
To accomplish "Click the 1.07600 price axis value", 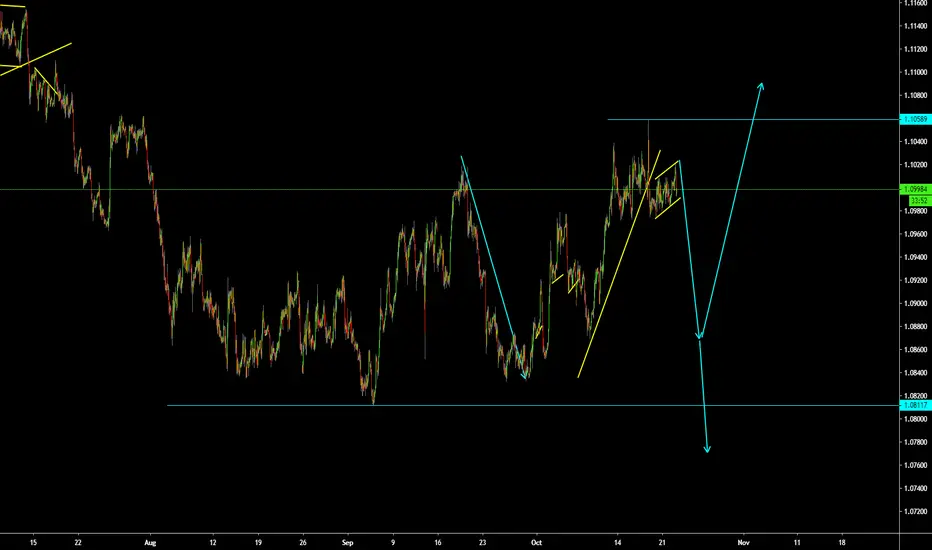I will 915,465.
